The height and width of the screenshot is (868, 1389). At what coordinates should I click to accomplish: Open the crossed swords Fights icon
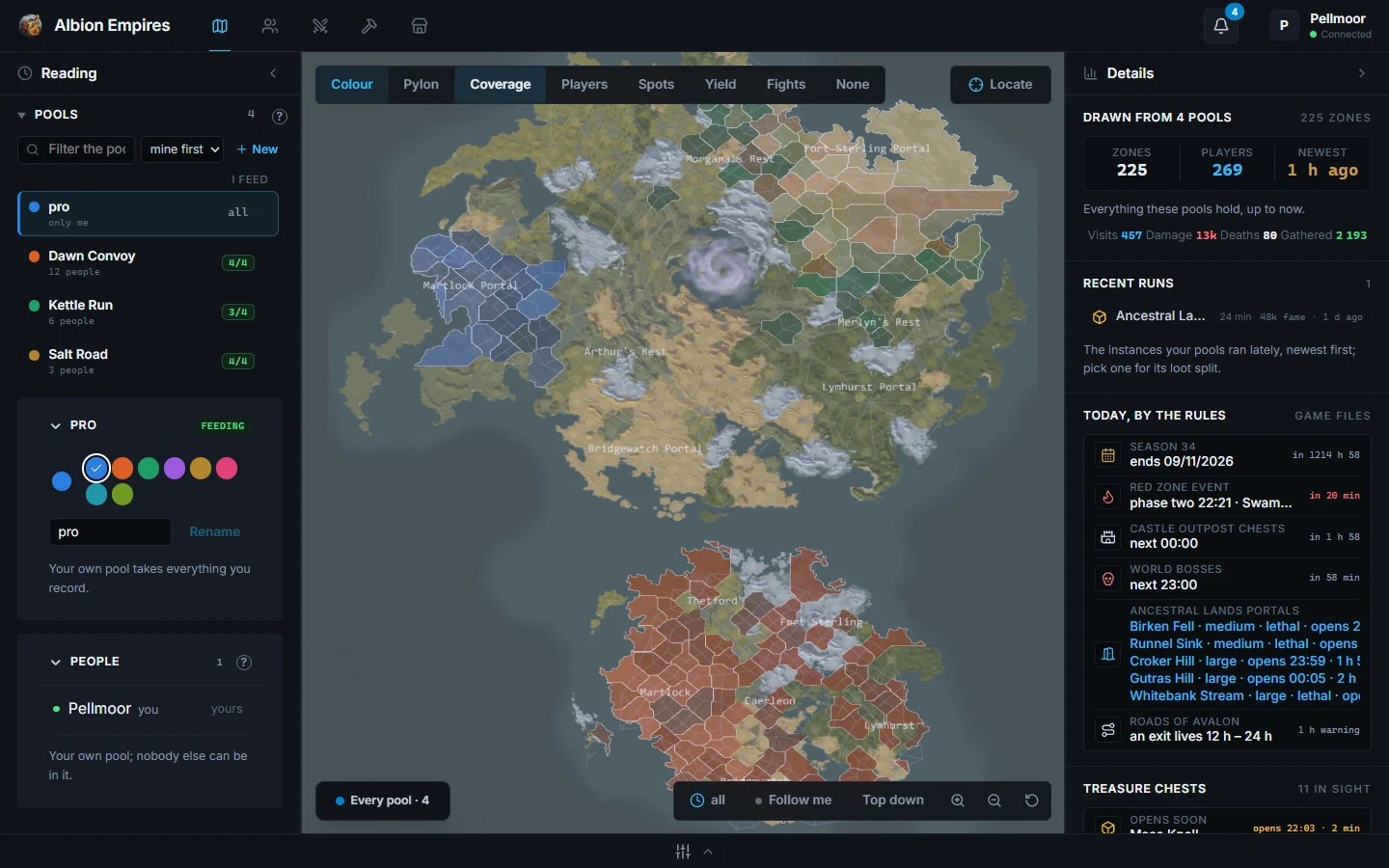[320, 26]
